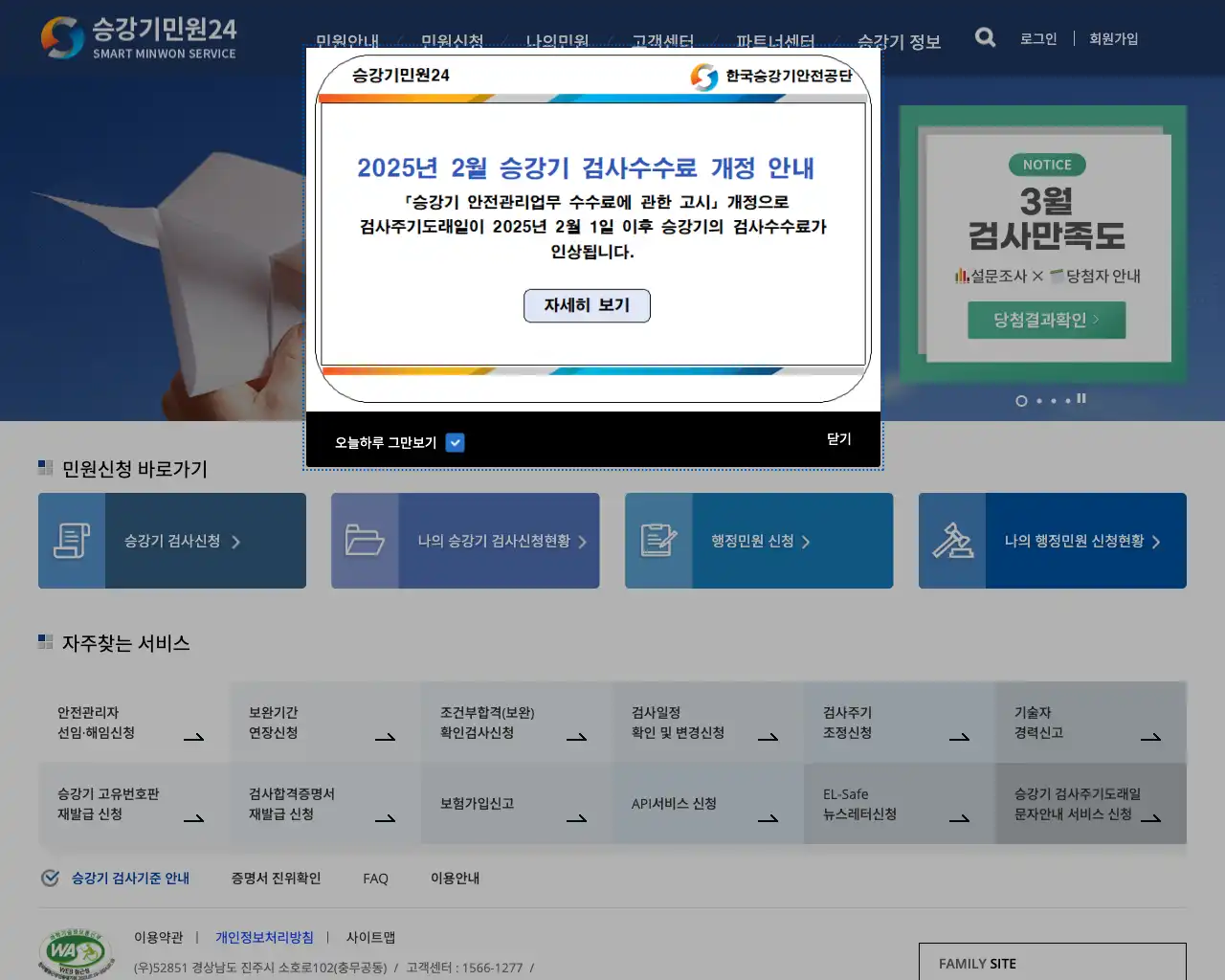This screenshot has width=1225, height=980.
Task: Open the 민원신청 menu
Action: pyautogui.click(x=452, y=41)
